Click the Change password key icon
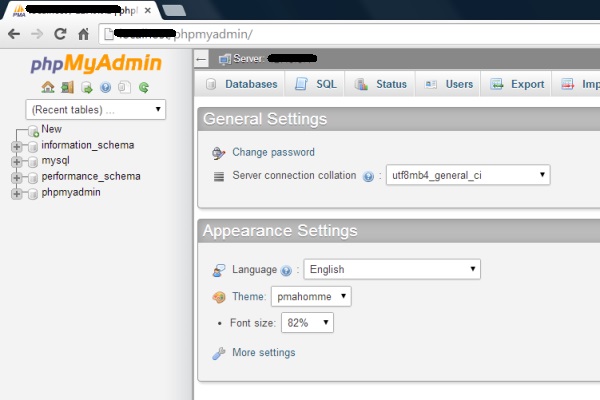This screenshot has width=600, height=400. (218, 153)
